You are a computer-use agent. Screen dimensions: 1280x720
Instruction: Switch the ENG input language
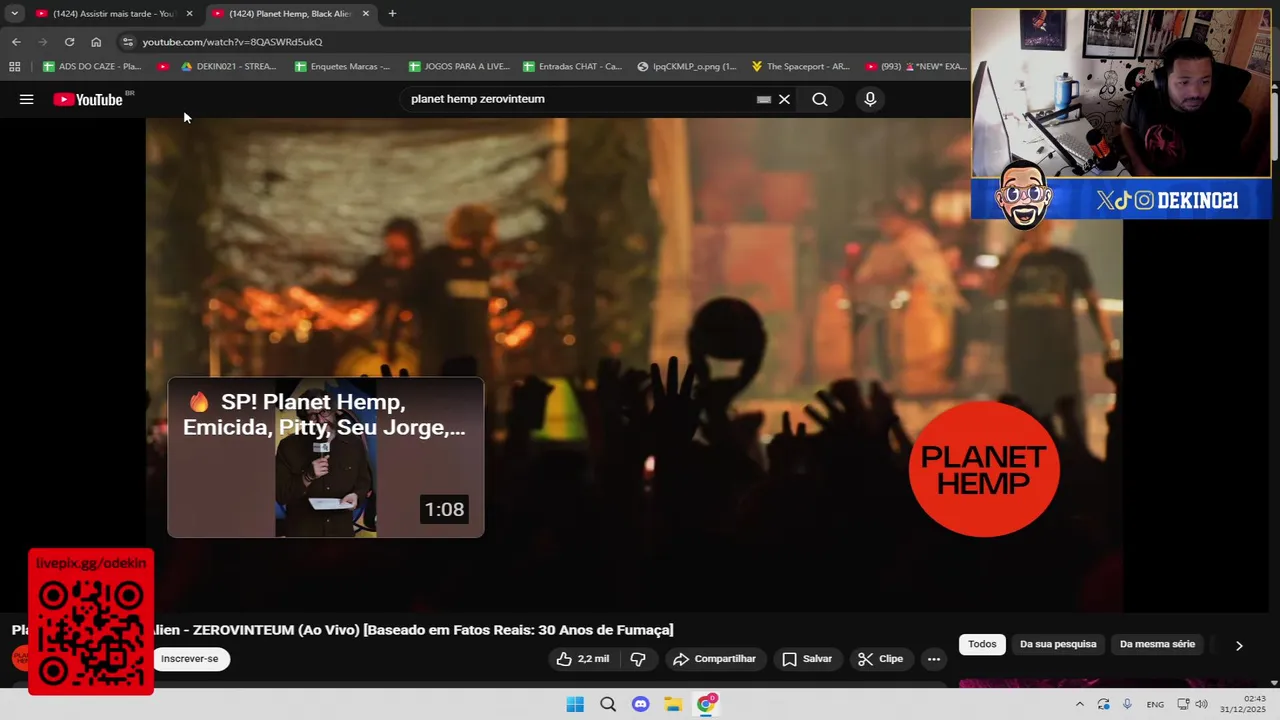click(x=1155, y=704)
